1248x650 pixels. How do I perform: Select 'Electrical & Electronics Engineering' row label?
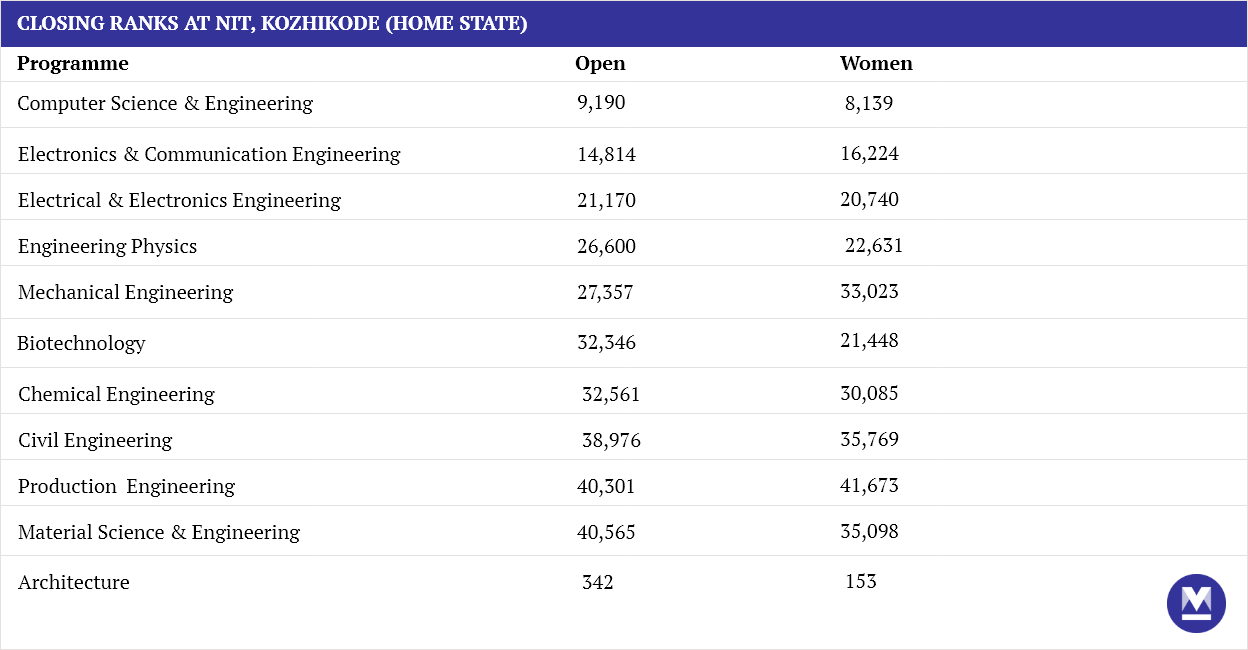tap(179, 201)
